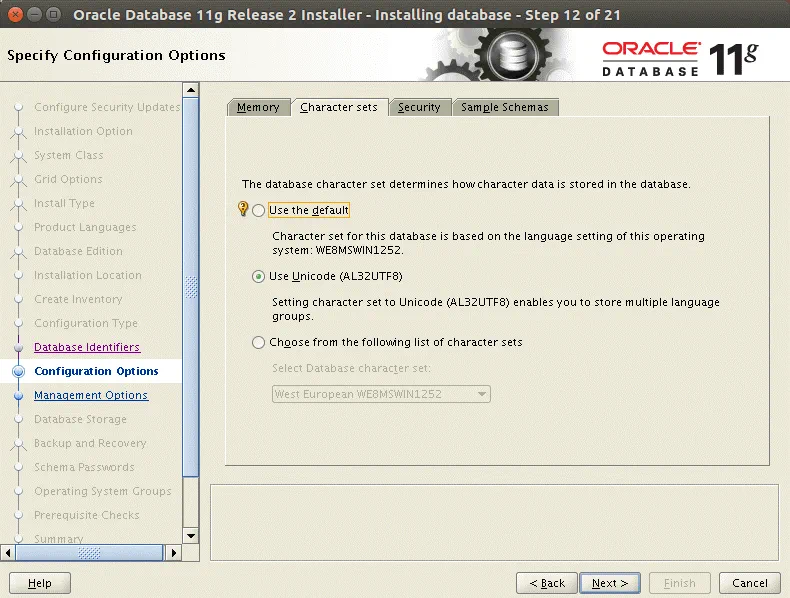Click the Configuration Options step bullet icon

(17, 371)
